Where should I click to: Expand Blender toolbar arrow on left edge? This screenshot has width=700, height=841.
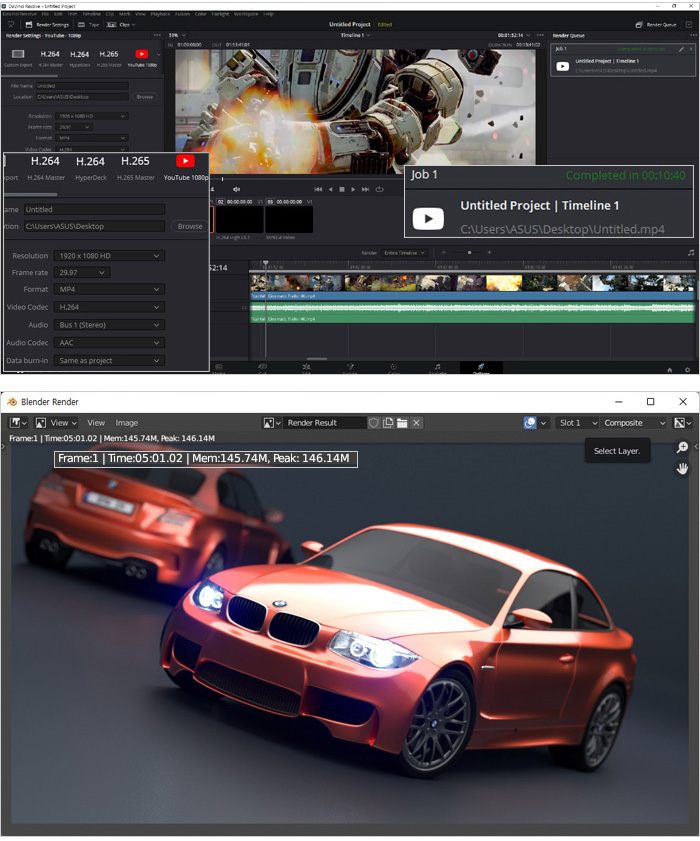click(x=3, y=446)
